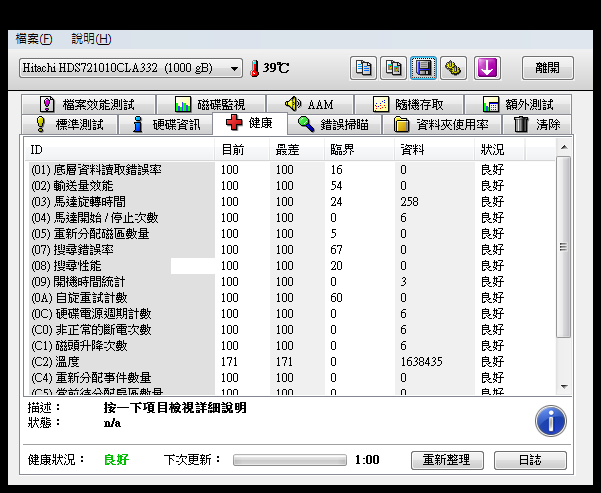601x493 pixels.
Task: Open the 檔案(F) menu
Action: tap(34, 39)
